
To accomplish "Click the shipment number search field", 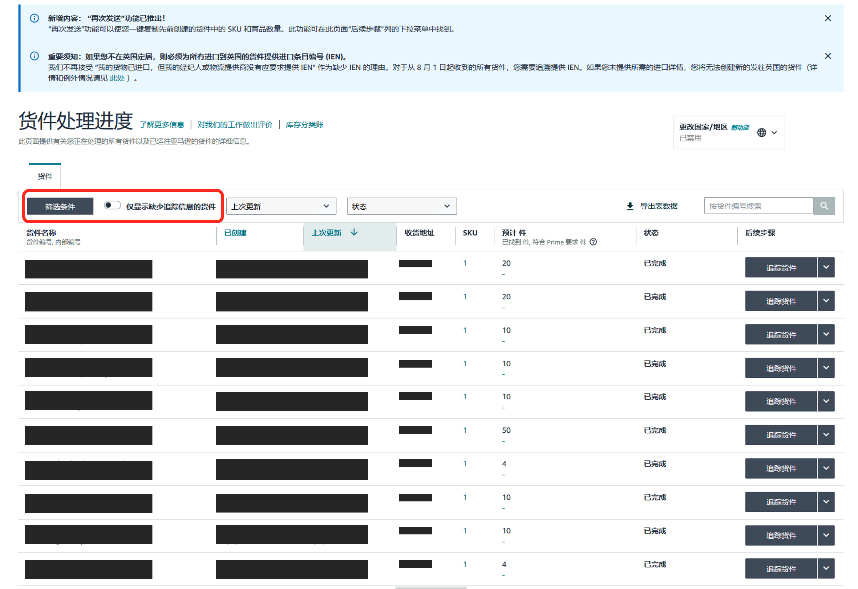I will point(758,206).
